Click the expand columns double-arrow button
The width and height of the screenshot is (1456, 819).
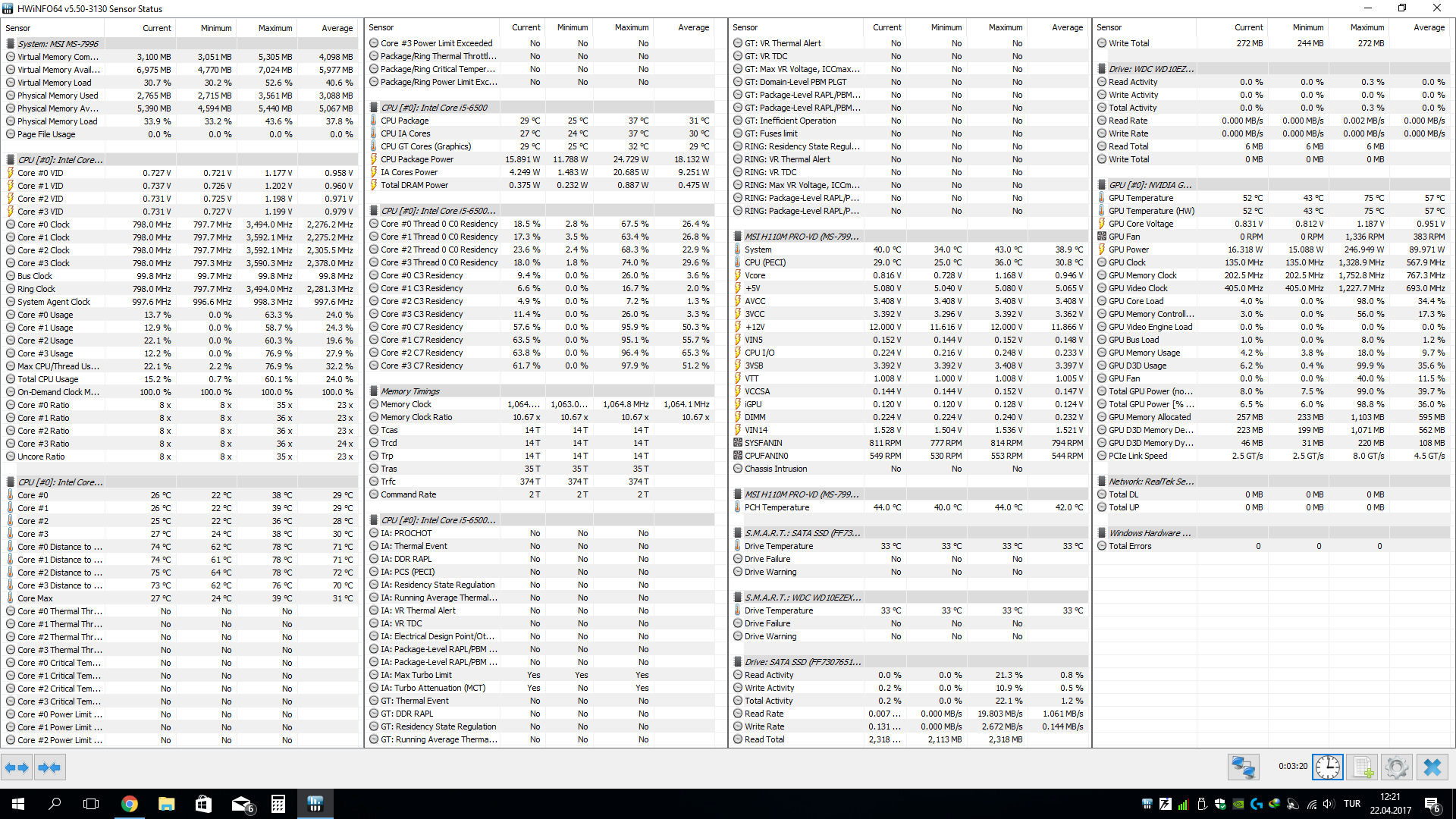[x=17, y=767]
